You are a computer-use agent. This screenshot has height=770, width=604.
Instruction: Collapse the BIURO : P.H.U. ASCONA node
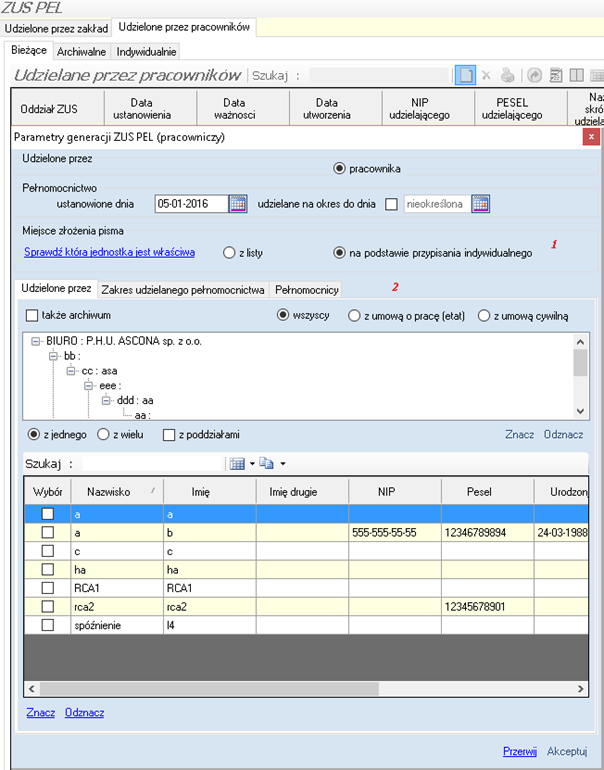pyautogui.click(x=35, y=341)
